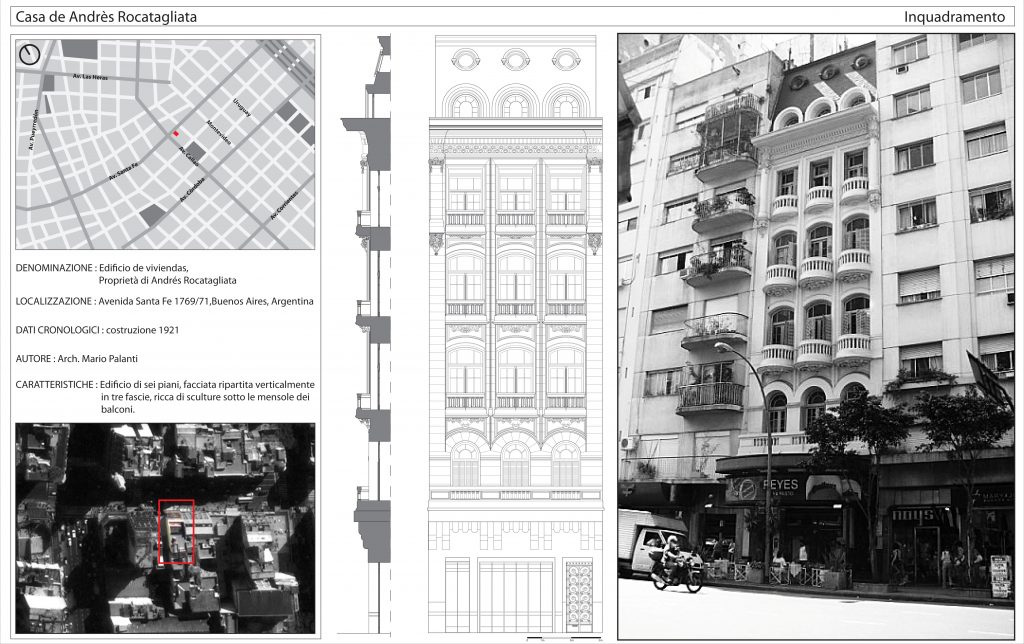Select the "Casa de Andrès Rocatagliata" title
Viewport: 1024px width, 644px height.
(107, 17)
